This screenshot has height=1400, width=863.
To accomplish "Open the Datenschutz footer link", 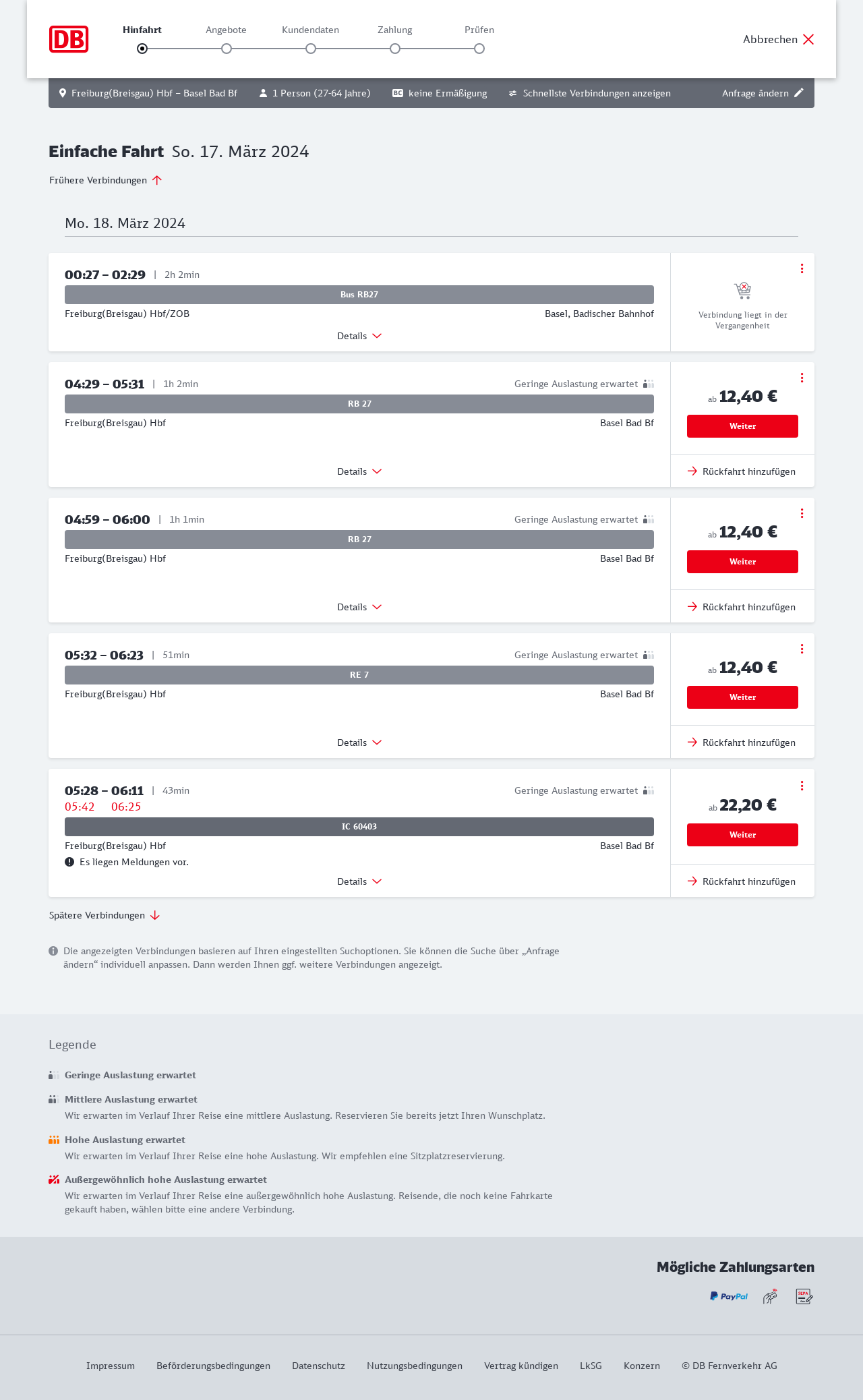I will pos(318,1366).
